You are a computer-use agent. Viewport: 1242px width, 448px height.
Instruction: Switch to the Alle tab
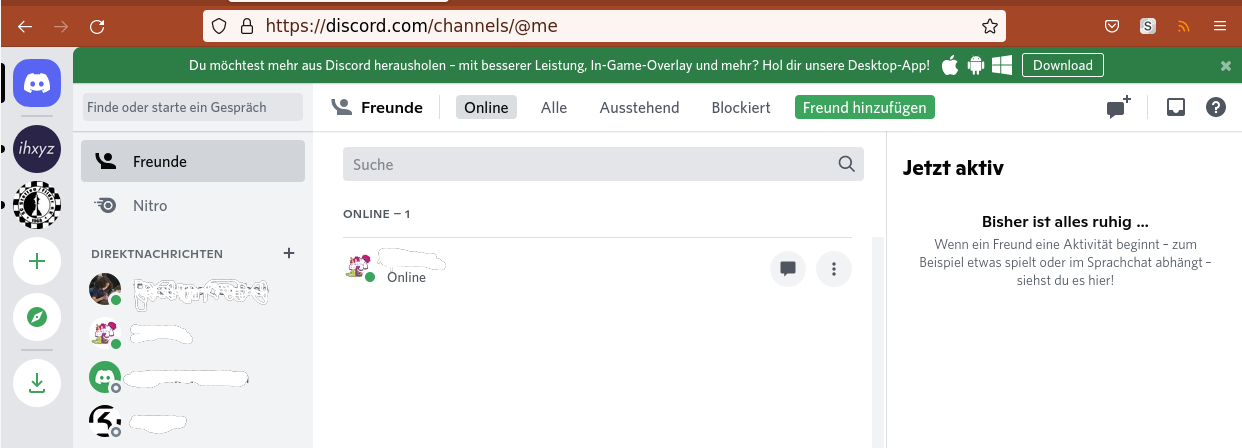(x=554, y=107)
